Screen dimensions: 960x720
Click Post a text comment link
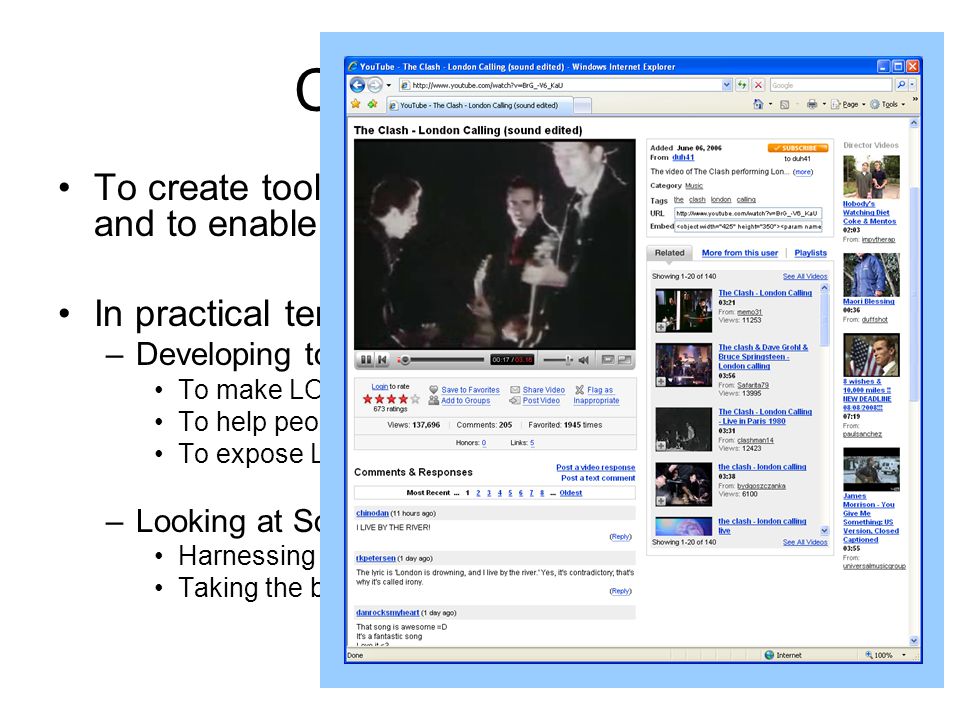(x=598, y=478)
